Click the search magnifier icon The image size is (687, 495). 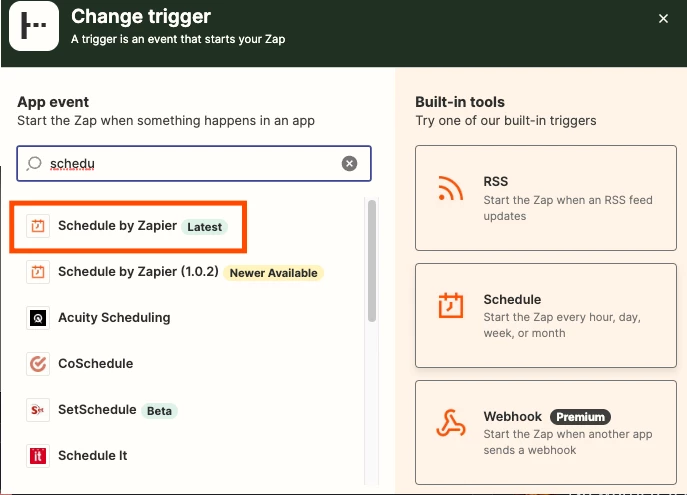tap(34, 163)
